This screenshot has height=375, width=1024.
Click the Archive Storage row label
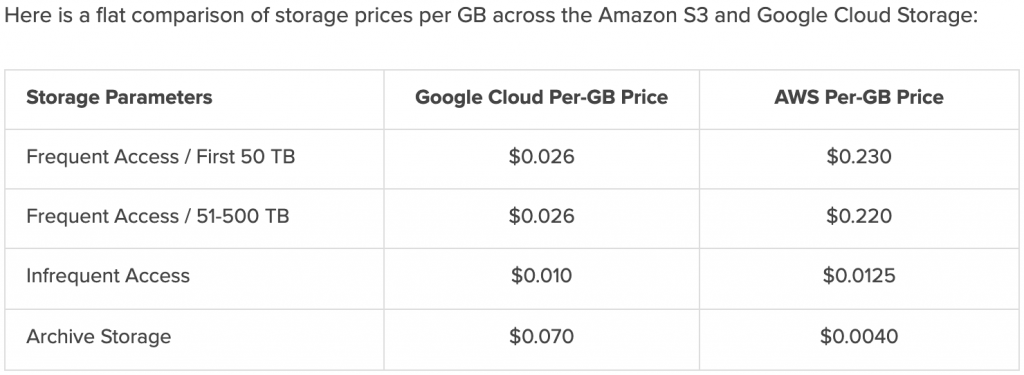click(x=99, y=336)
